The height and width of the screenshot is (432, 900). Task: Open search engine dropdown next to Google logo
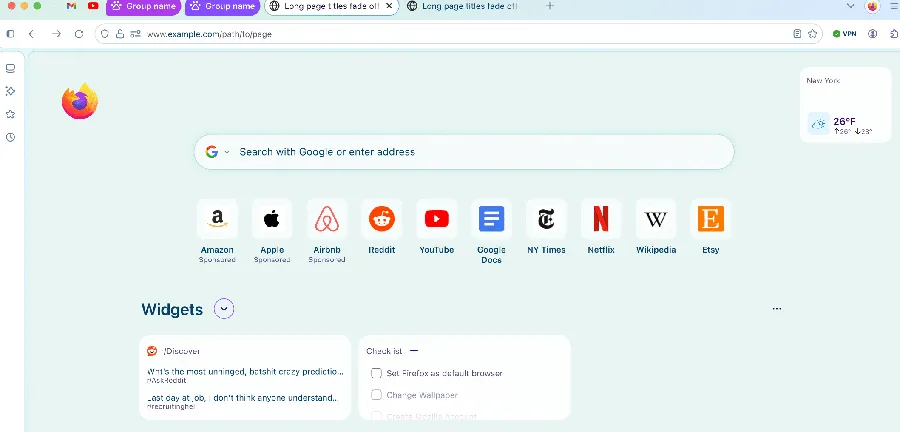tap(227, 152)
